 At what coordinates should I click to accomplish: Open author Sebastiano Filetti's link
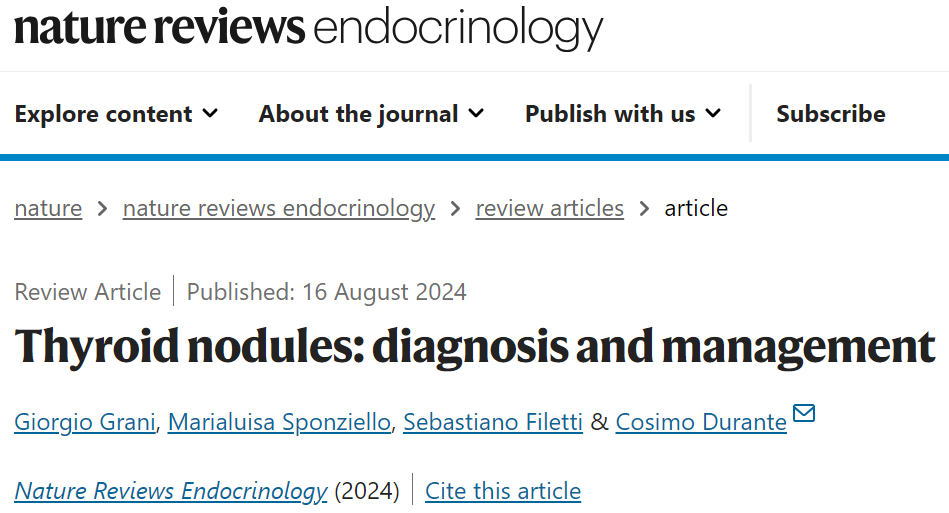[x=493, y=422]
